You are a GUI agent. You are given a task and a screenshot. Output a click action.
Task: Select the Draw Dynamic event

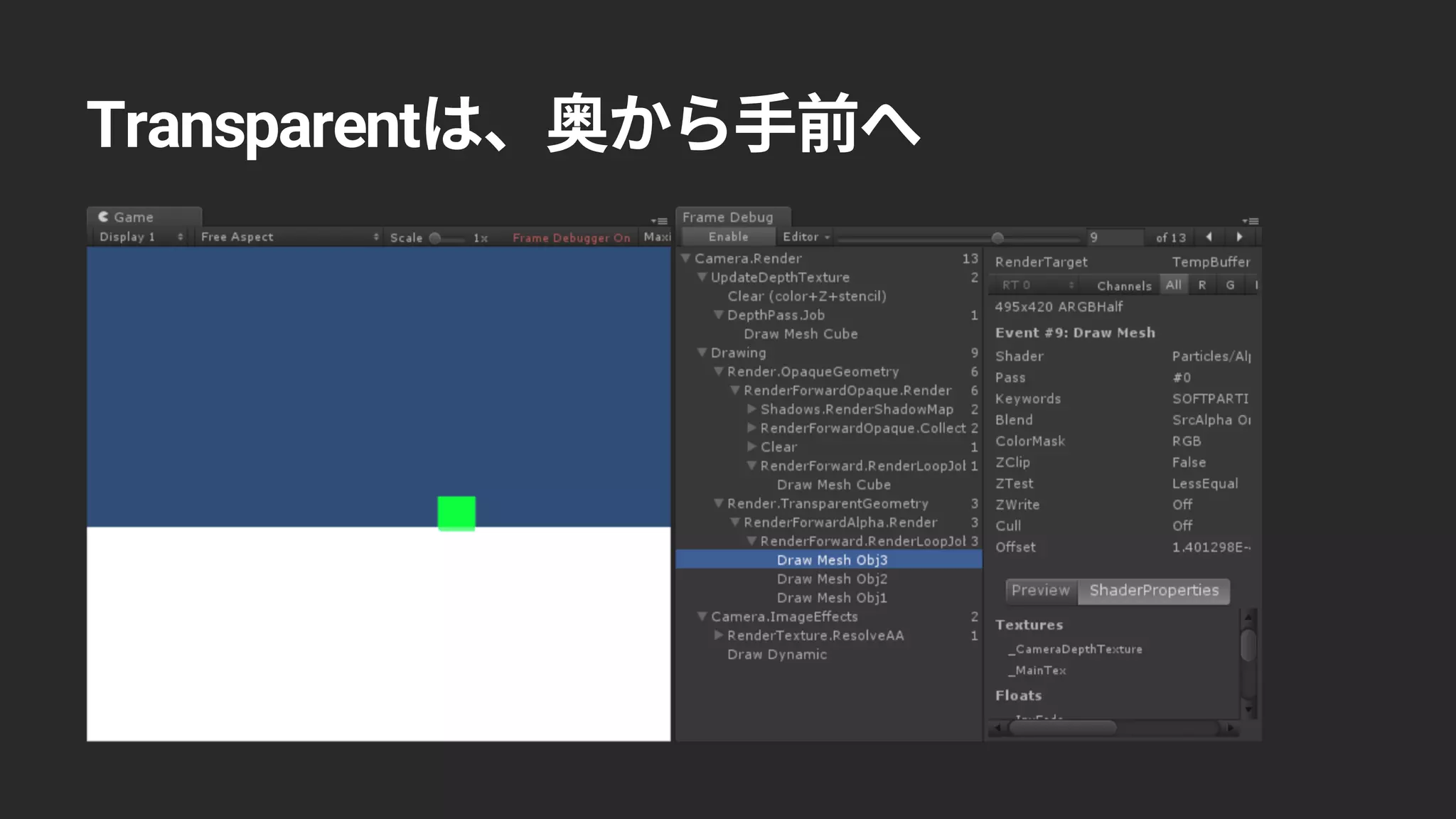(776, 654)
